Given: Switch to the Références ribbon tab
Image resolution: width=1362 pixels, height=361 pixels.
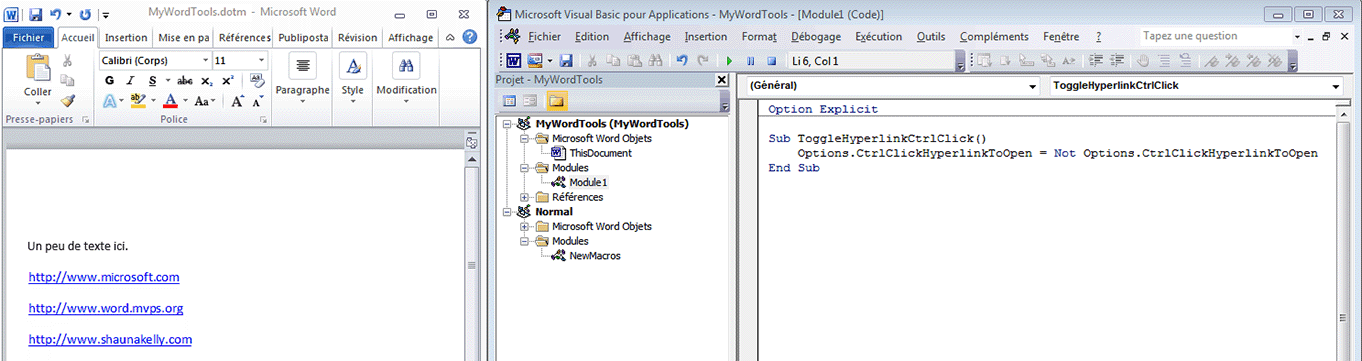Looking at the screenshot, I should click(244, 38).
